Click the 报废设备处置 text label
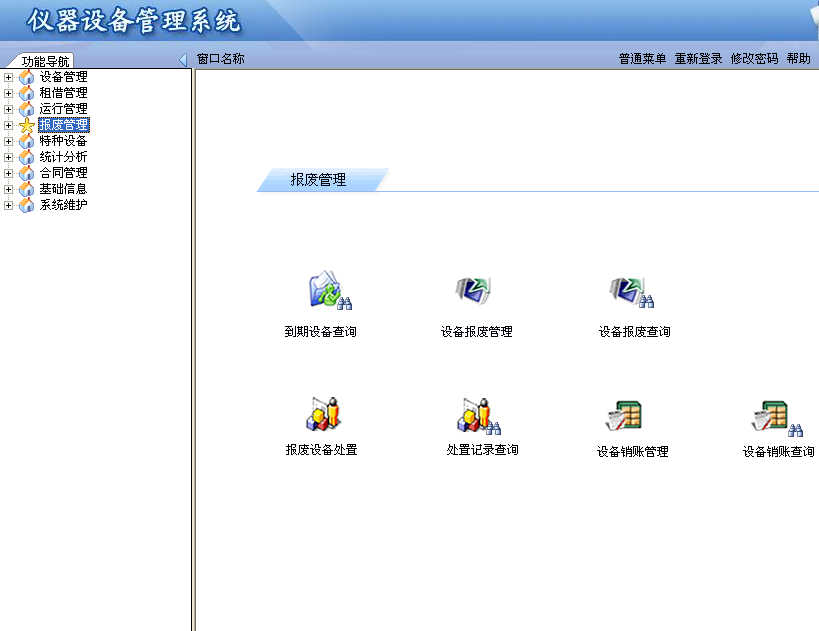Screen dimensions: 819x631 click(321, 450)
